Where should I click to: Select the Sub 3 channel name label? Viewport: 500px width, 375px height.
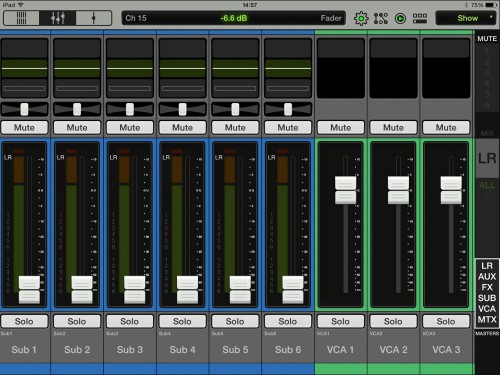coord(130,350)
